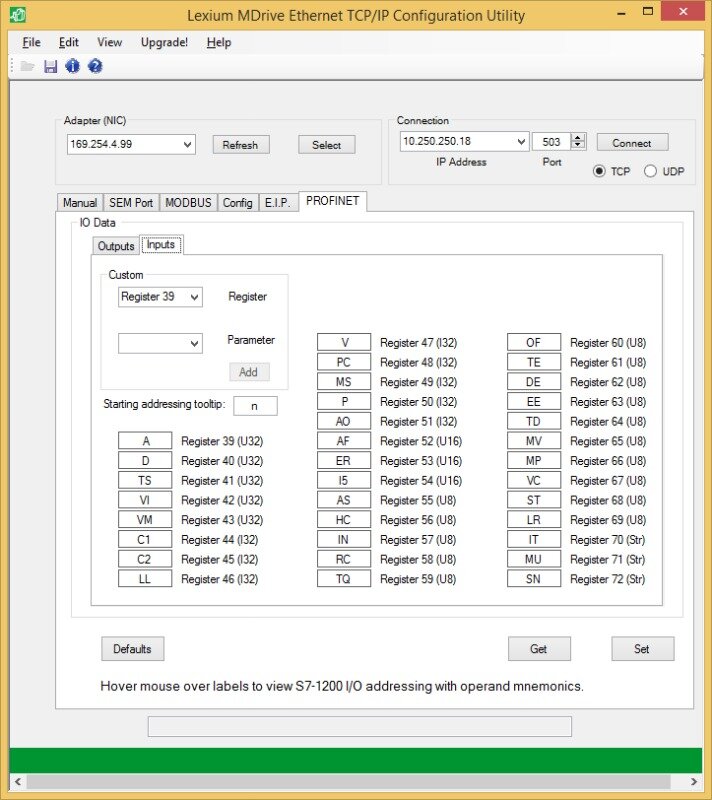
Task: Click the V field for Register 47
Action: [x=344, y=342]
